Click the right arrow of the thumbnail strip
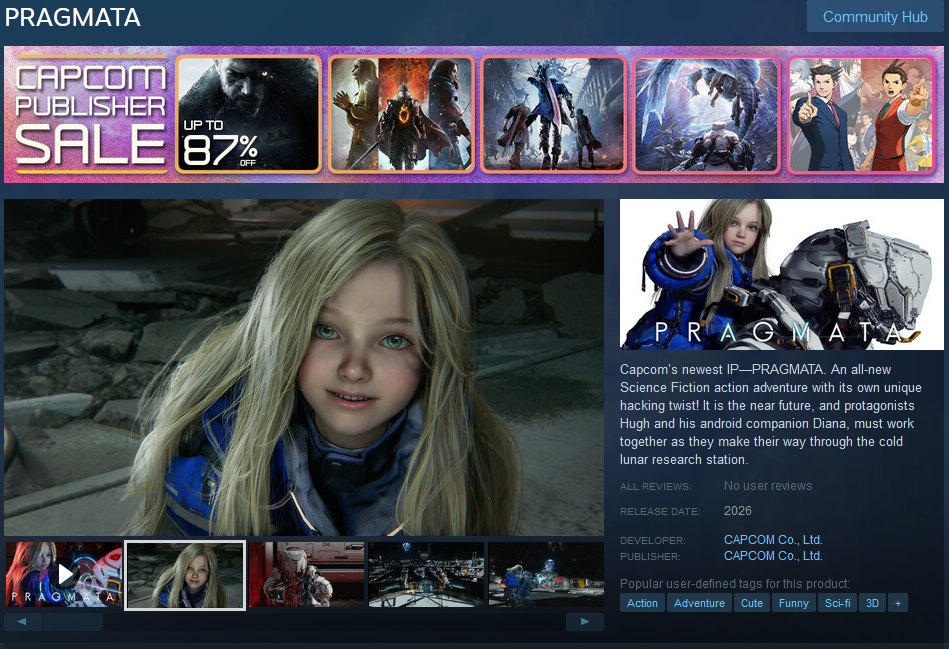Image resolution: width=949 pixels, height=649 pixels. pyautogui.click(x=585, y=622)
